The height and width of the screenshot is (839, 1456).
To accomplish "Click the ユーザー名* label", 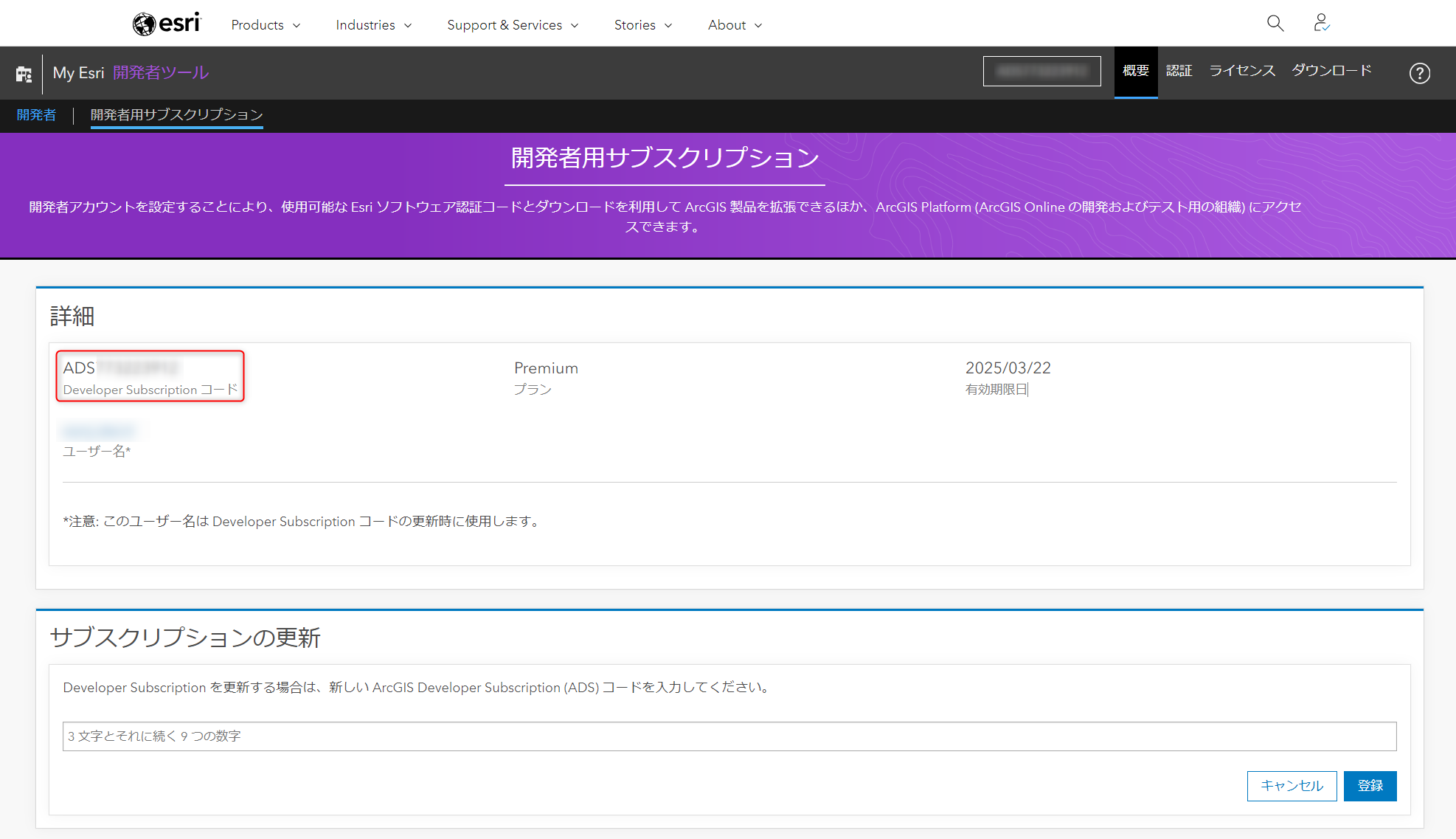I will 97,452.
